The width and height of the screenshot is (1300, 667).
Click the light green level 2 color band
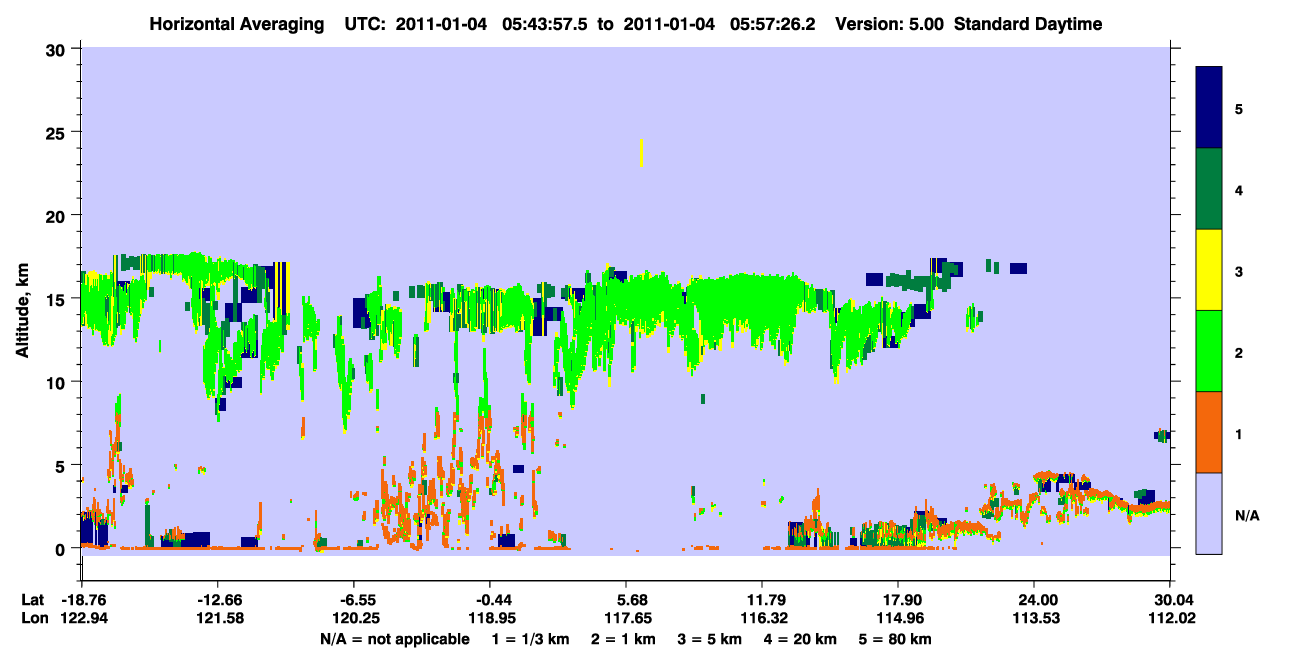[x=1209, y=351]
